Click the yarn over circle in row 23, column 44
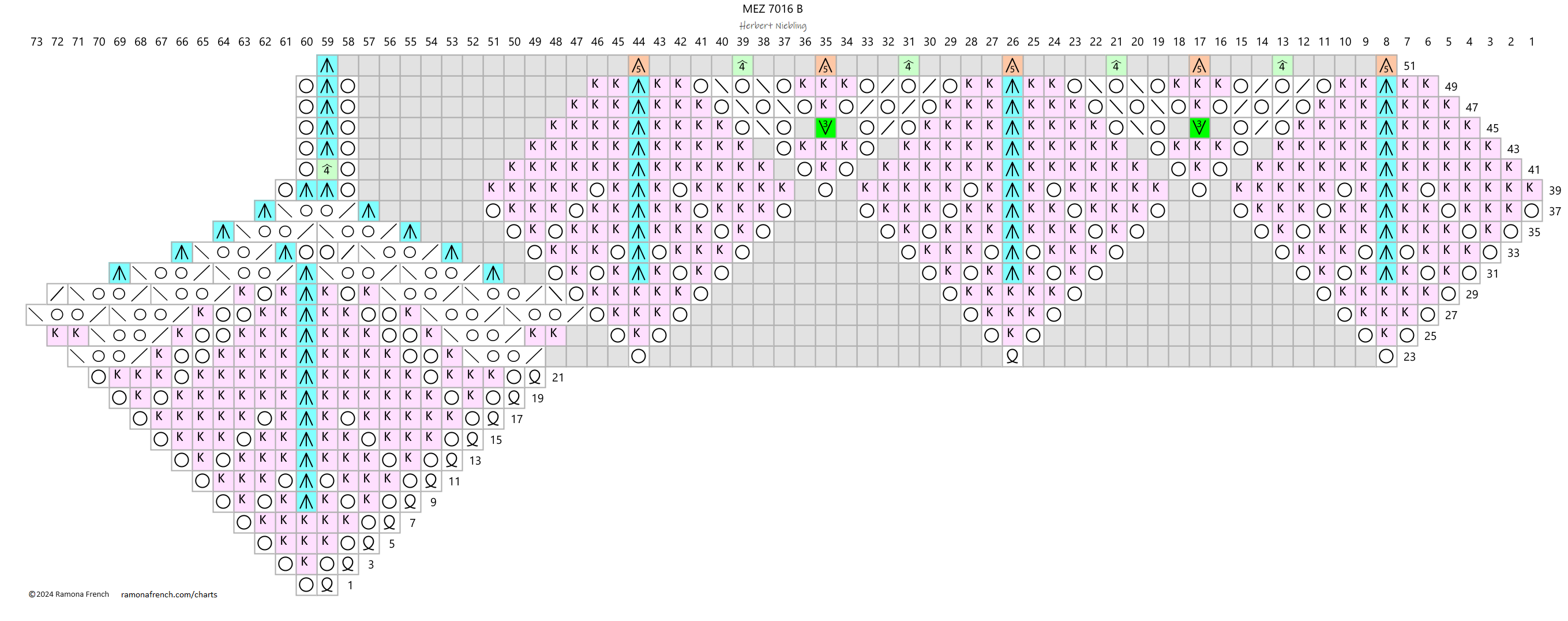1568x621 pixels. (x=639, y=356)
